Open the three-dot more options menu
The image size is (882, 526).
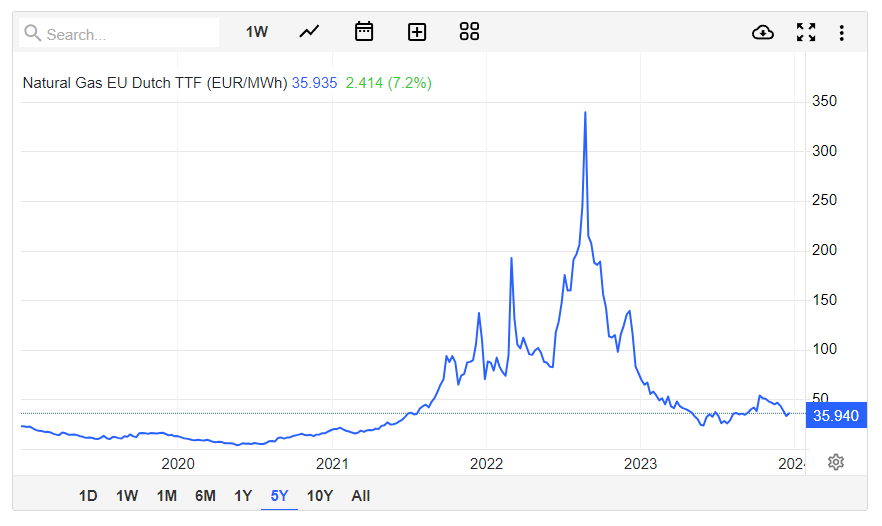click(x=842, y=33)
